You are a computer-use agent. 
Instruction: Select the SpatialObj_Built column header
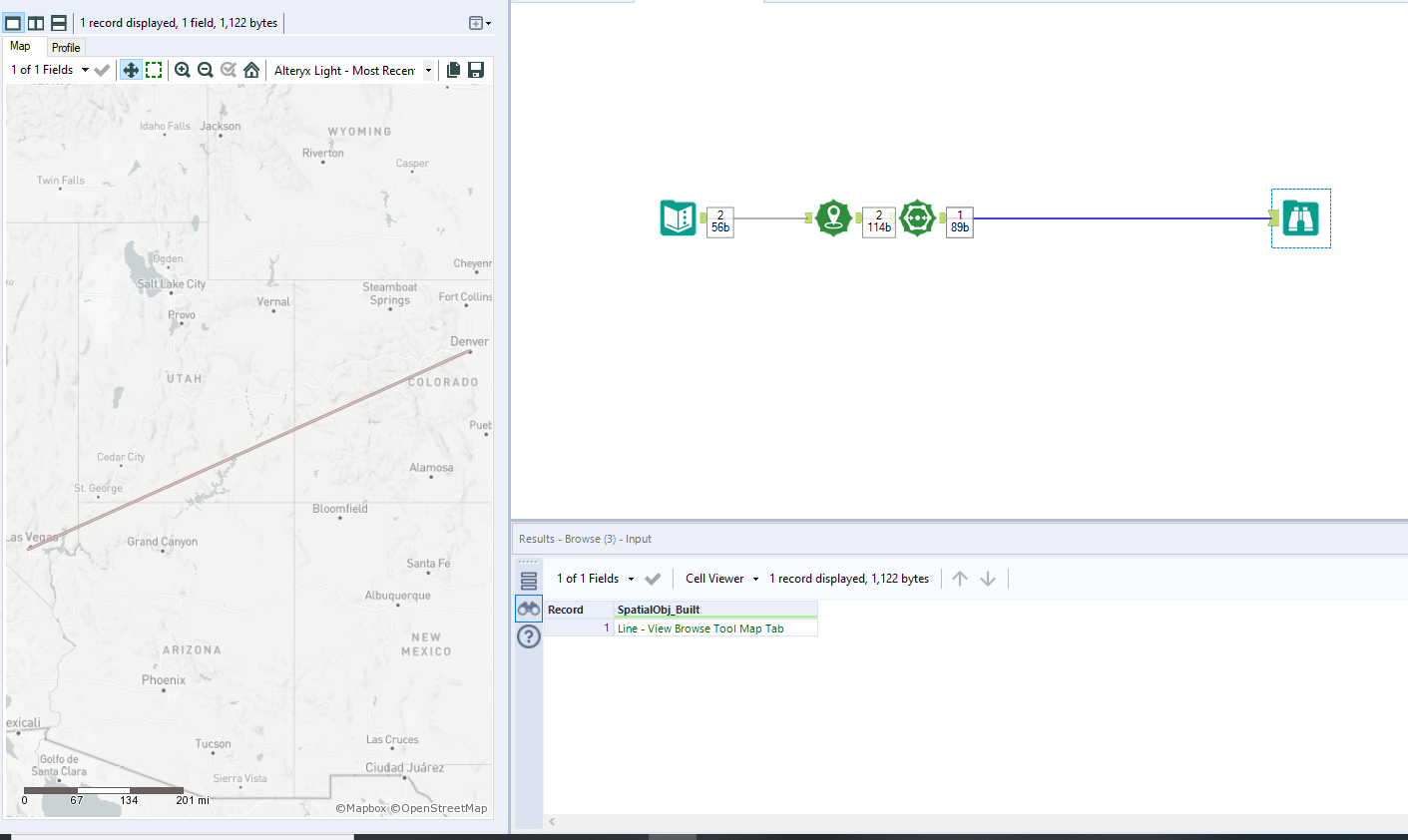point(715,610)
